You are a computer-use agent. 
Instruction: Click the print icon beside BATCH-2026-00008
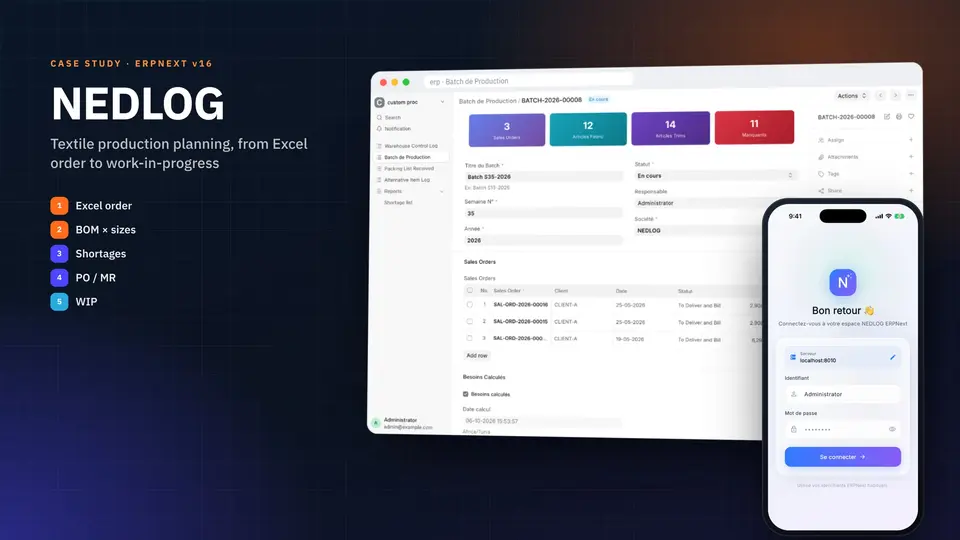tap(899, 116)
